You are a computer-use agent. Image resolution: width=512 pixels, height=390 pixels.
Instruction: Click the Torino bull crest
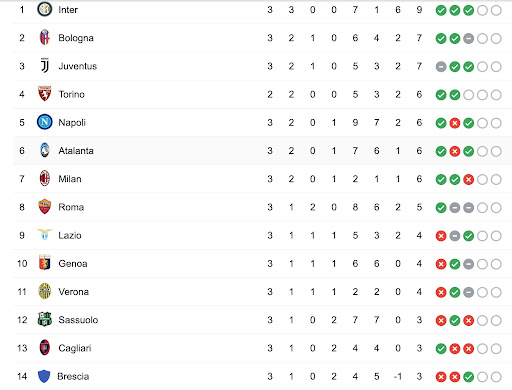point(44,94)
